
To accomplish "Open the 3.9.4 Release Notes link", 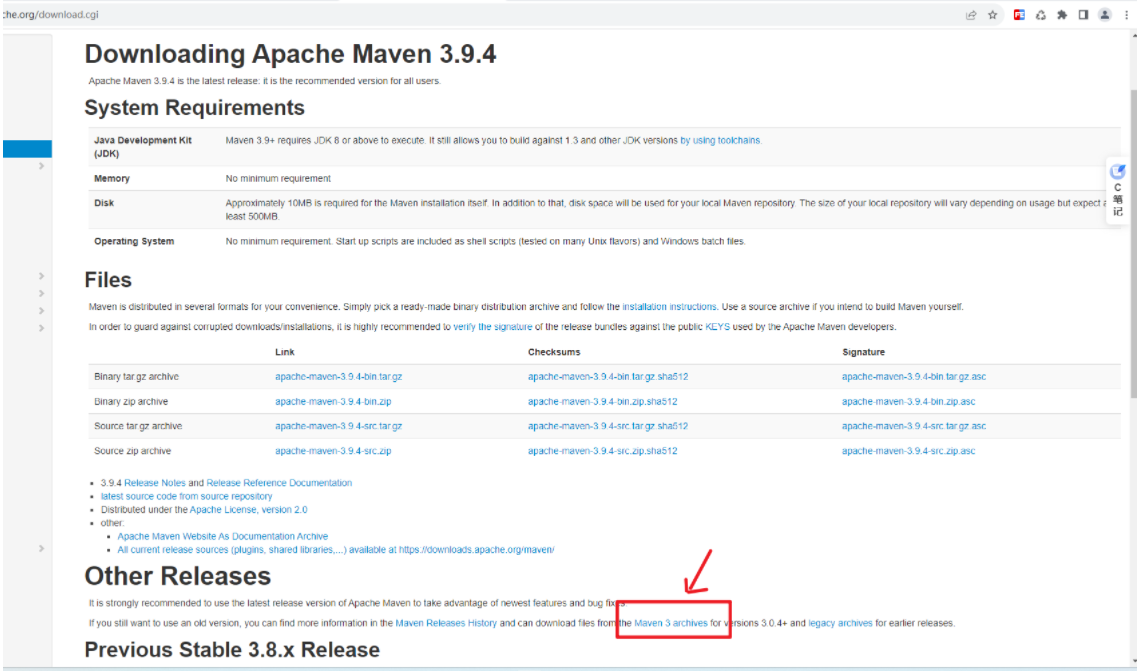I will [155, 483].
